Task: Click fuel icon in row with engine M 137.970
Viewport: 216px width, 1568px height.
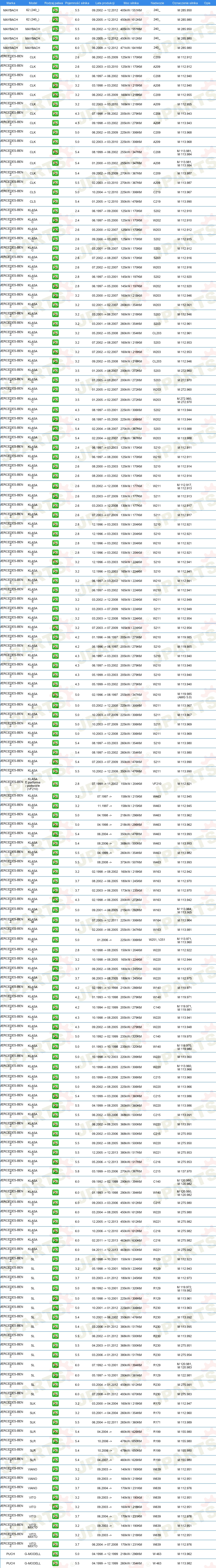Action: (x=55, y=1171)
